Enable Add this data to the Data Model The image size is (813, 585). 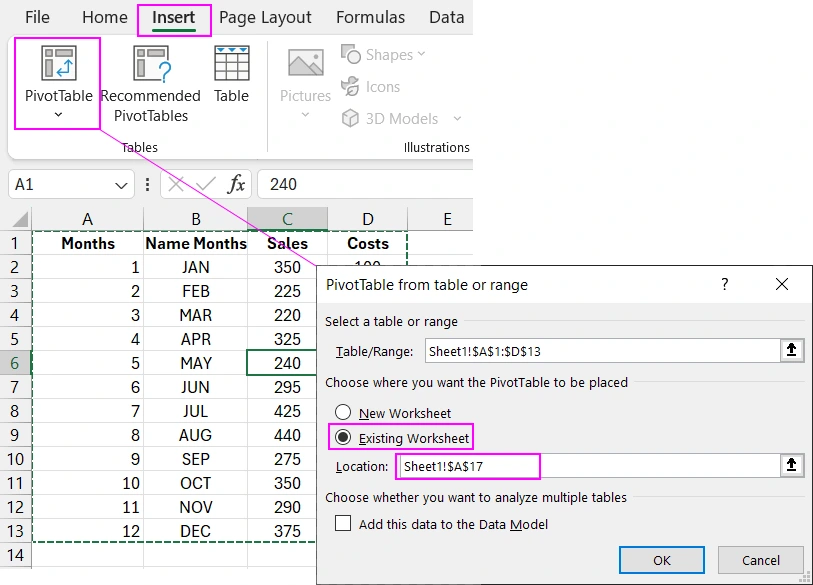click(341, 523)
